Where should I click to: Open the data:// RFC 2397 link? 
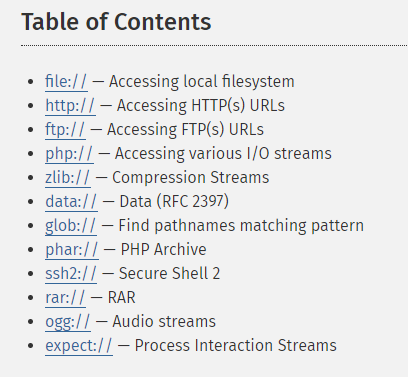(x=71, y=202)
